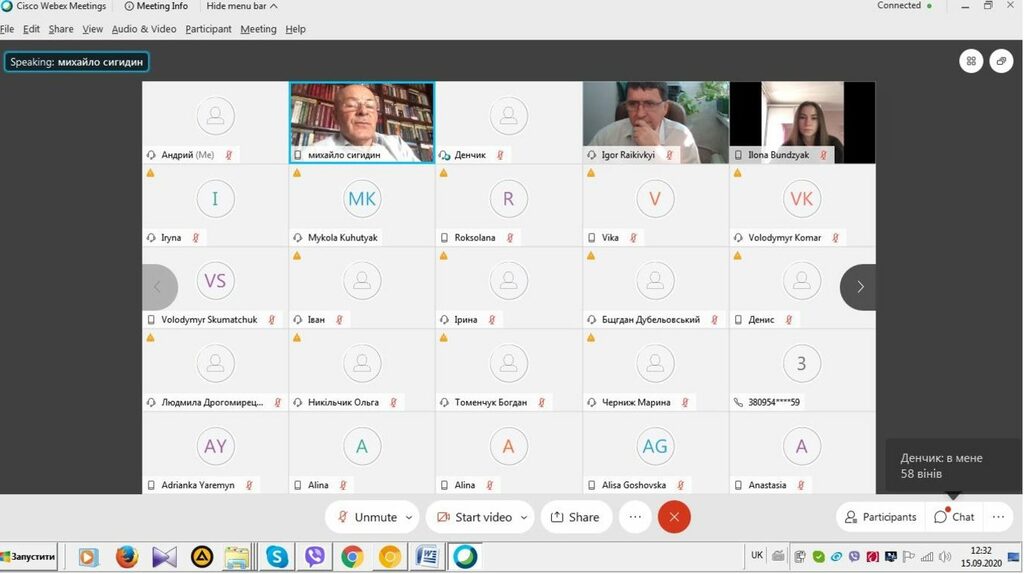Viewport: 1024px width, 574px height.
Task: Open the grid layout view icon
Action: [971, 61]
